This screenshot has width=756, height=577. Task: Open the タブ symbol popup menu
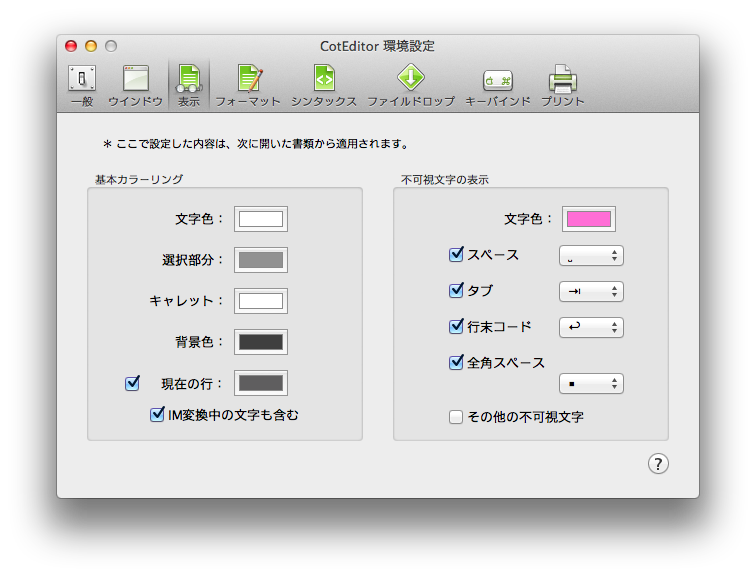pos(591,292)
